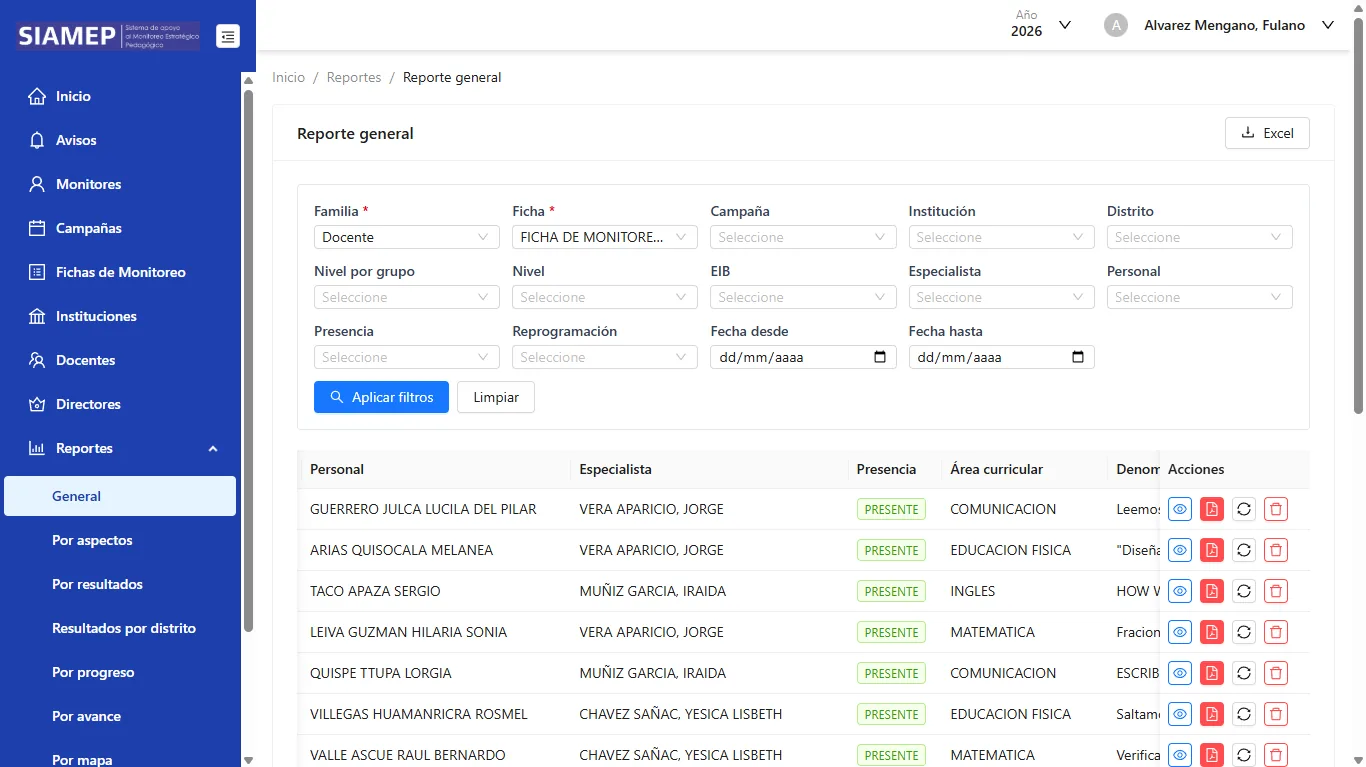This screenshot has height=767, width=1366.
Task: Refresh the LEIVA GUZMAN row
Action: 1244,632
